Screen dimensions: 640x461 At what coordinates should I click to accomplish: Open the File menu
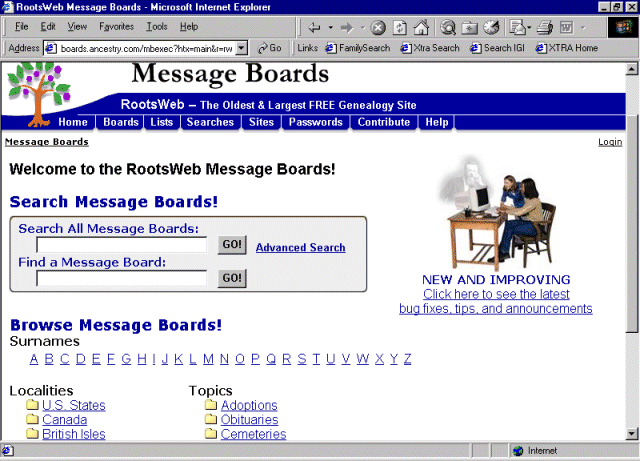pyautogui.click(x=21, y=27)
